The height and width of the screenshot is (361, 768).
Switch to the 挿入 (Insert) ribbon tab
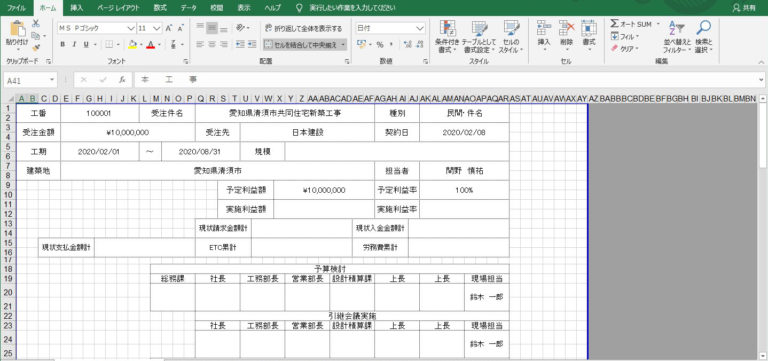(76, 8)
